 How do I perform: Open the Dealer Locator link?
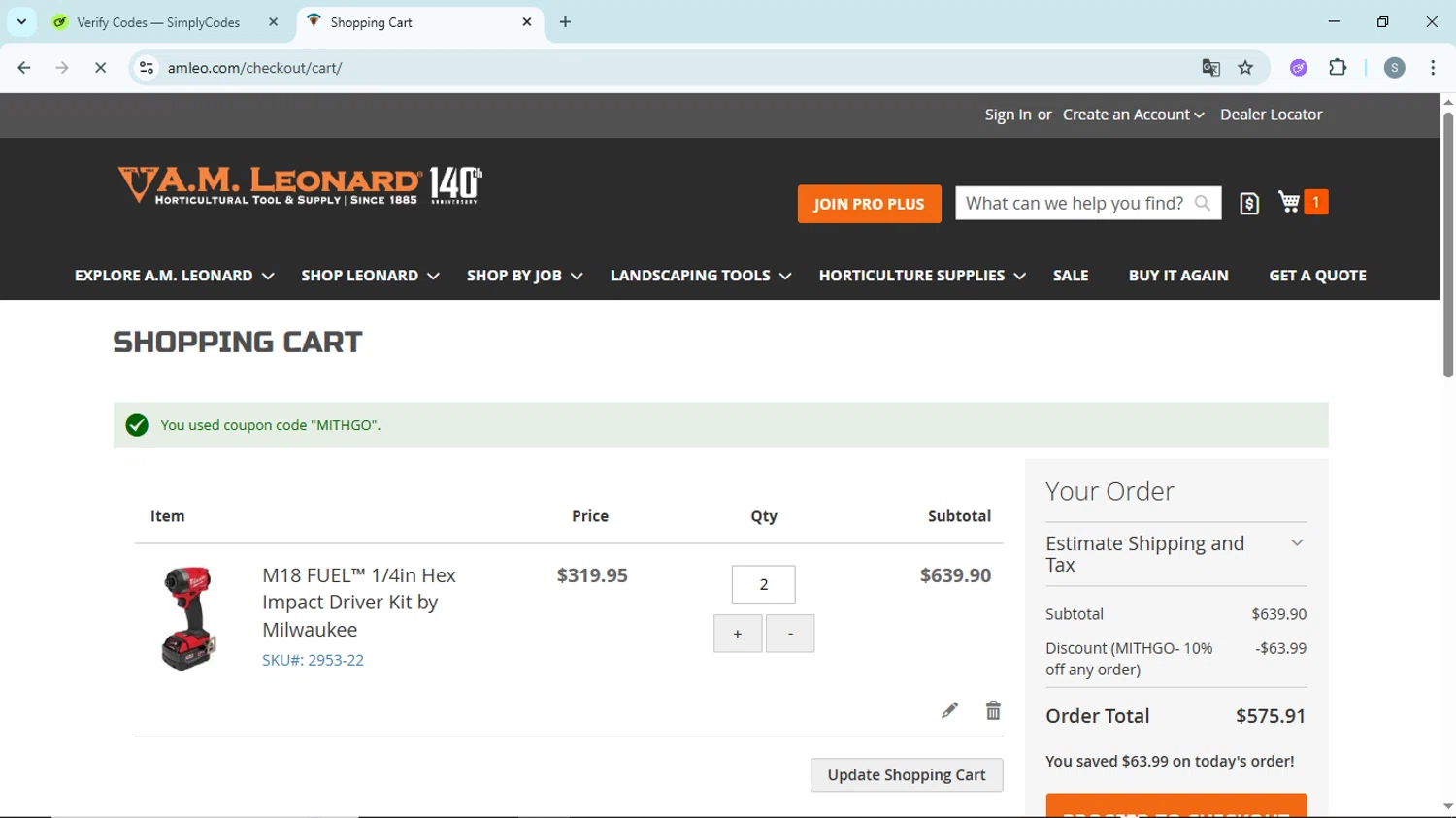[1271, 115]
